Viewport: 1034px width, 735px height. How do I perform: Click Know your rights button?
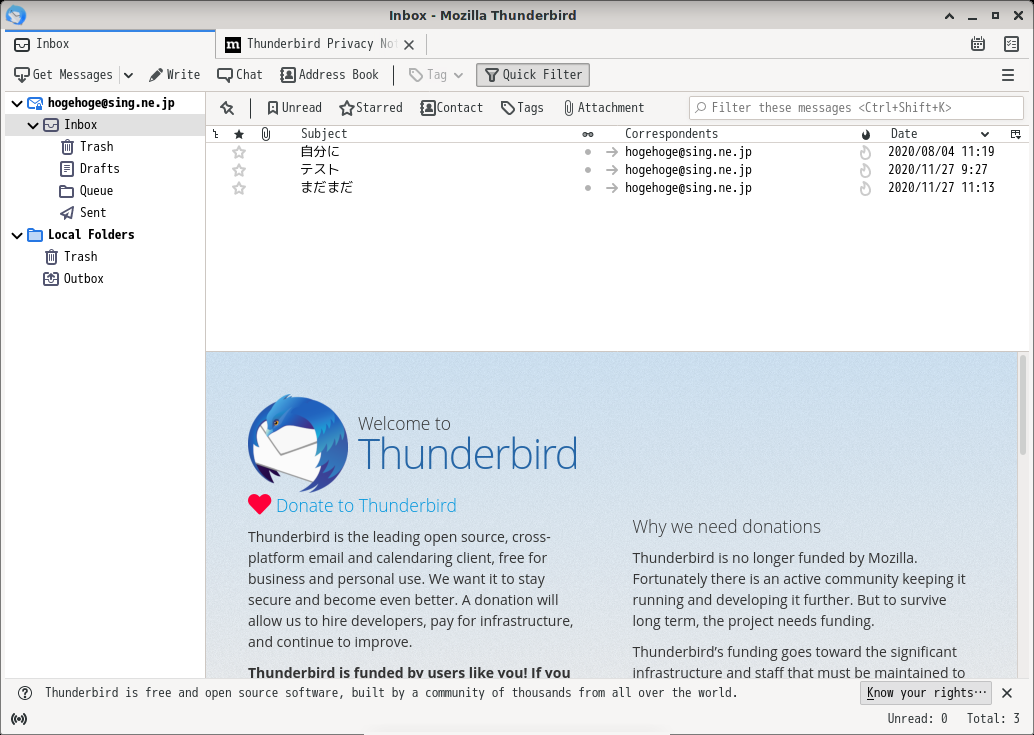[926, 693]
